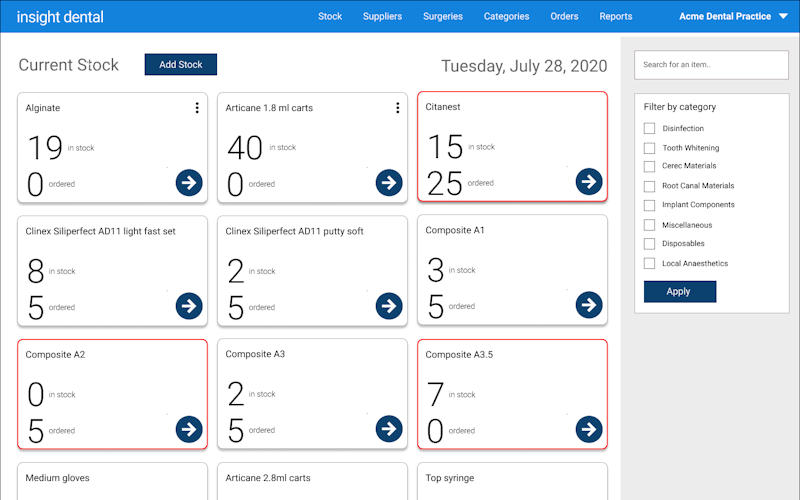
Task: Click the arrow icon on the Alginate card
Action: (x=189, y=182)
